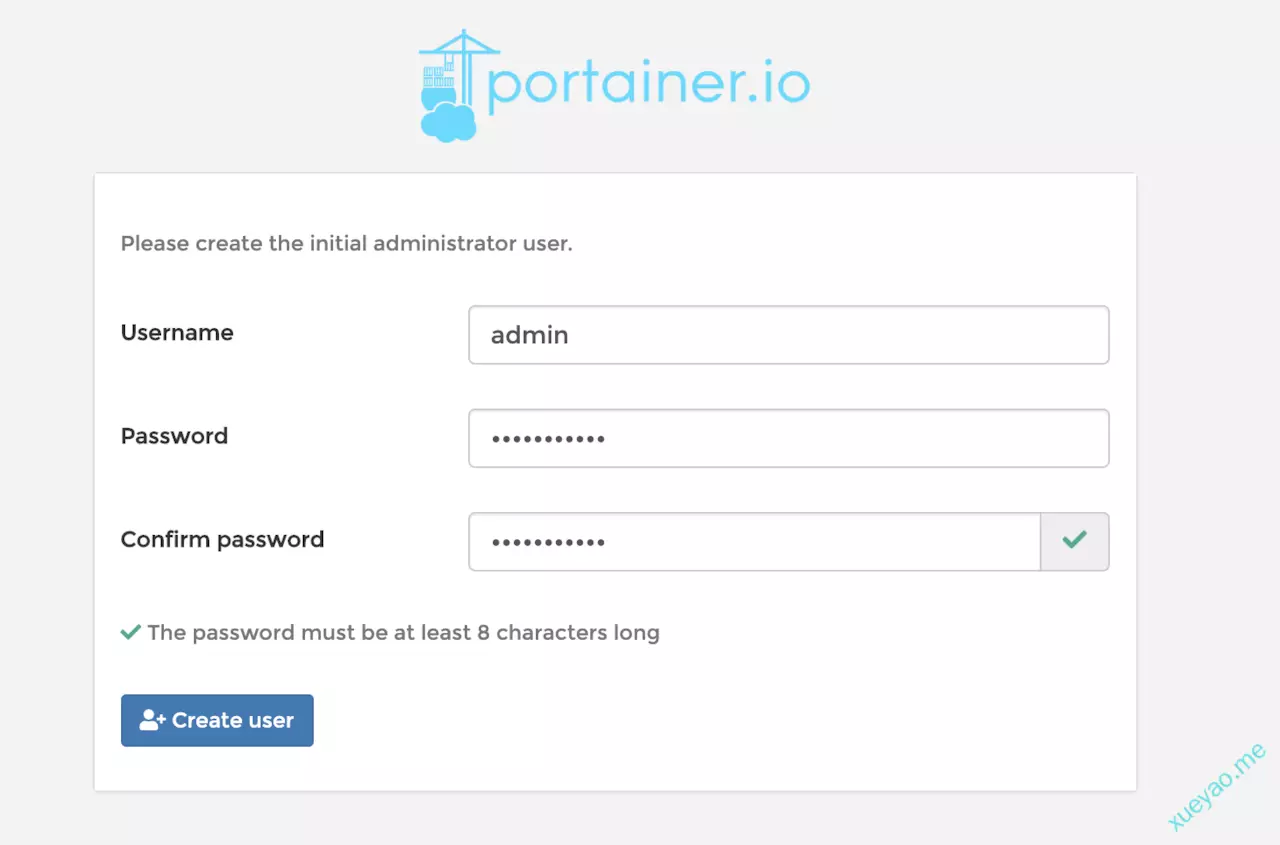Image resolution: width=1280 pixels, height=845 pixels.
Task: Click the xueyao.me watermark text
Action: pyautogui.click(x=1217, y=787)
